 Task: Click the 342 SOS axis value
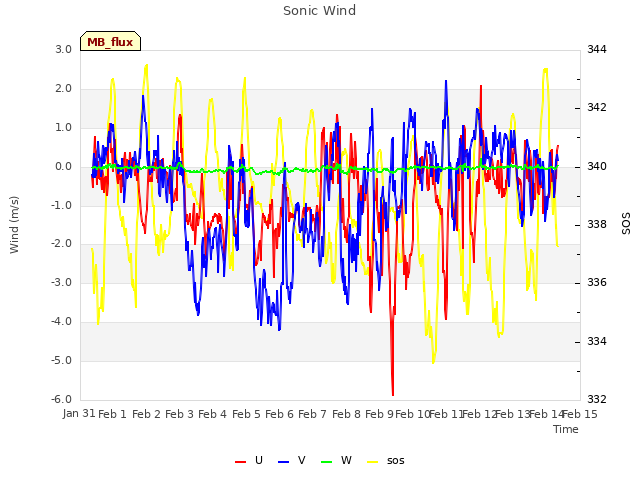(597, 108)
